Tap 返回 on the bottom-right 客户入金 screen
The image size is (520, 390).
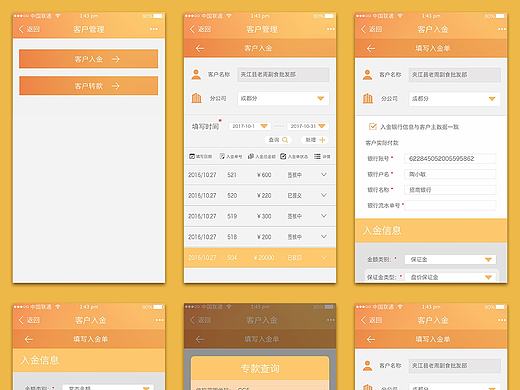371,320
